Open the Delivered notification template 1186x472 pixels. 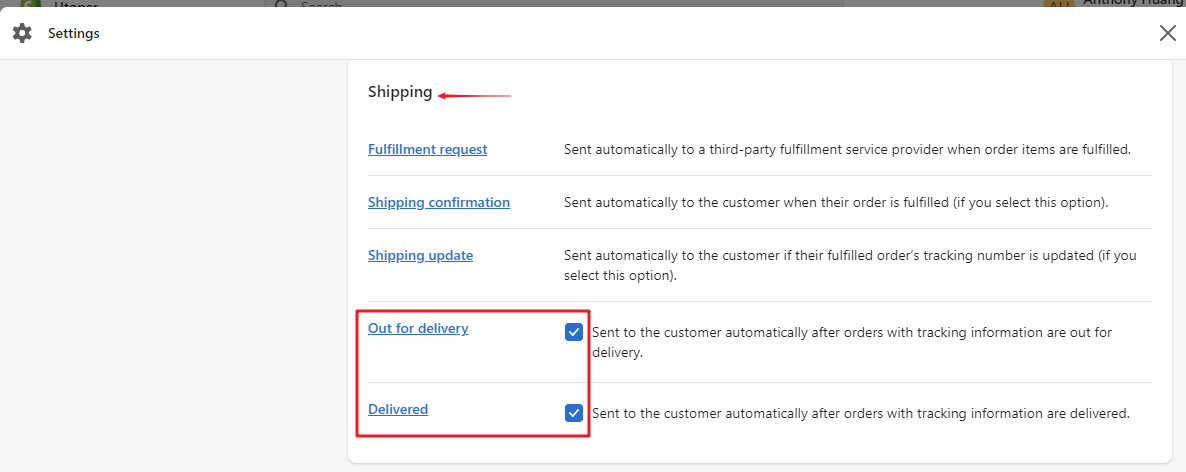[x=397, y=409]
